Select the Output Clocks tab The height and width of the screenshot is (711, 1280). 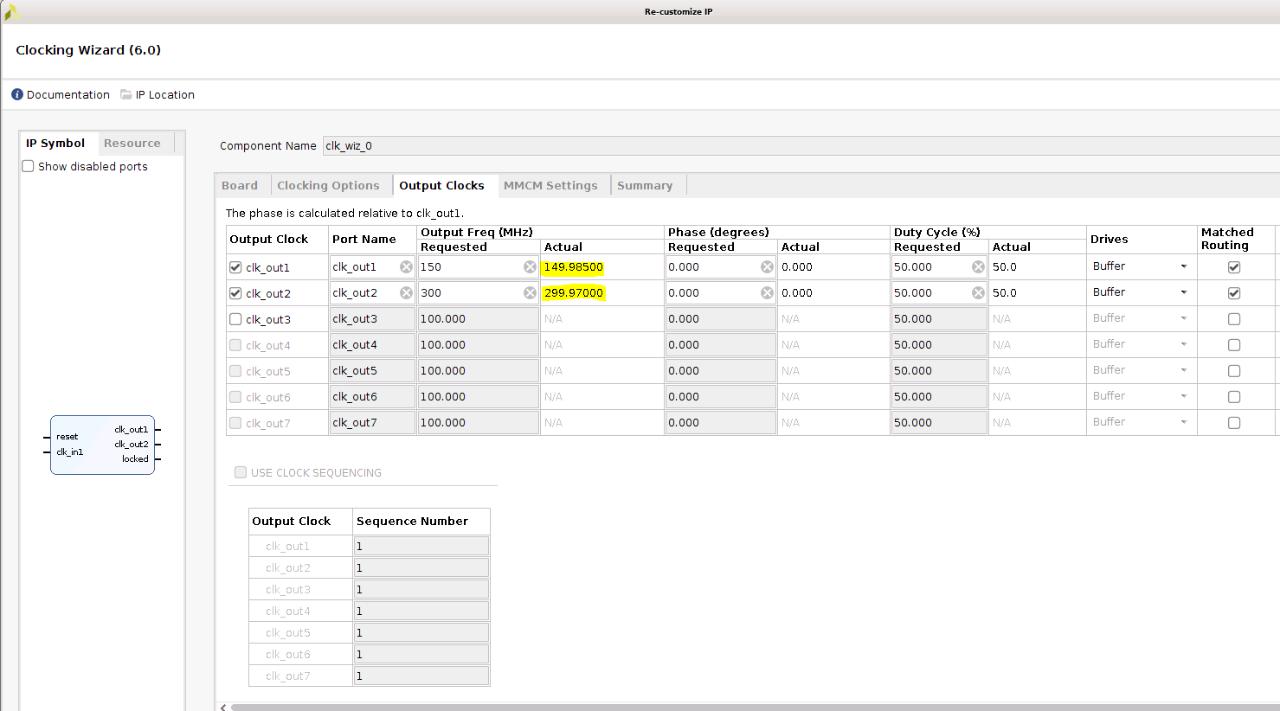point(441,185)
